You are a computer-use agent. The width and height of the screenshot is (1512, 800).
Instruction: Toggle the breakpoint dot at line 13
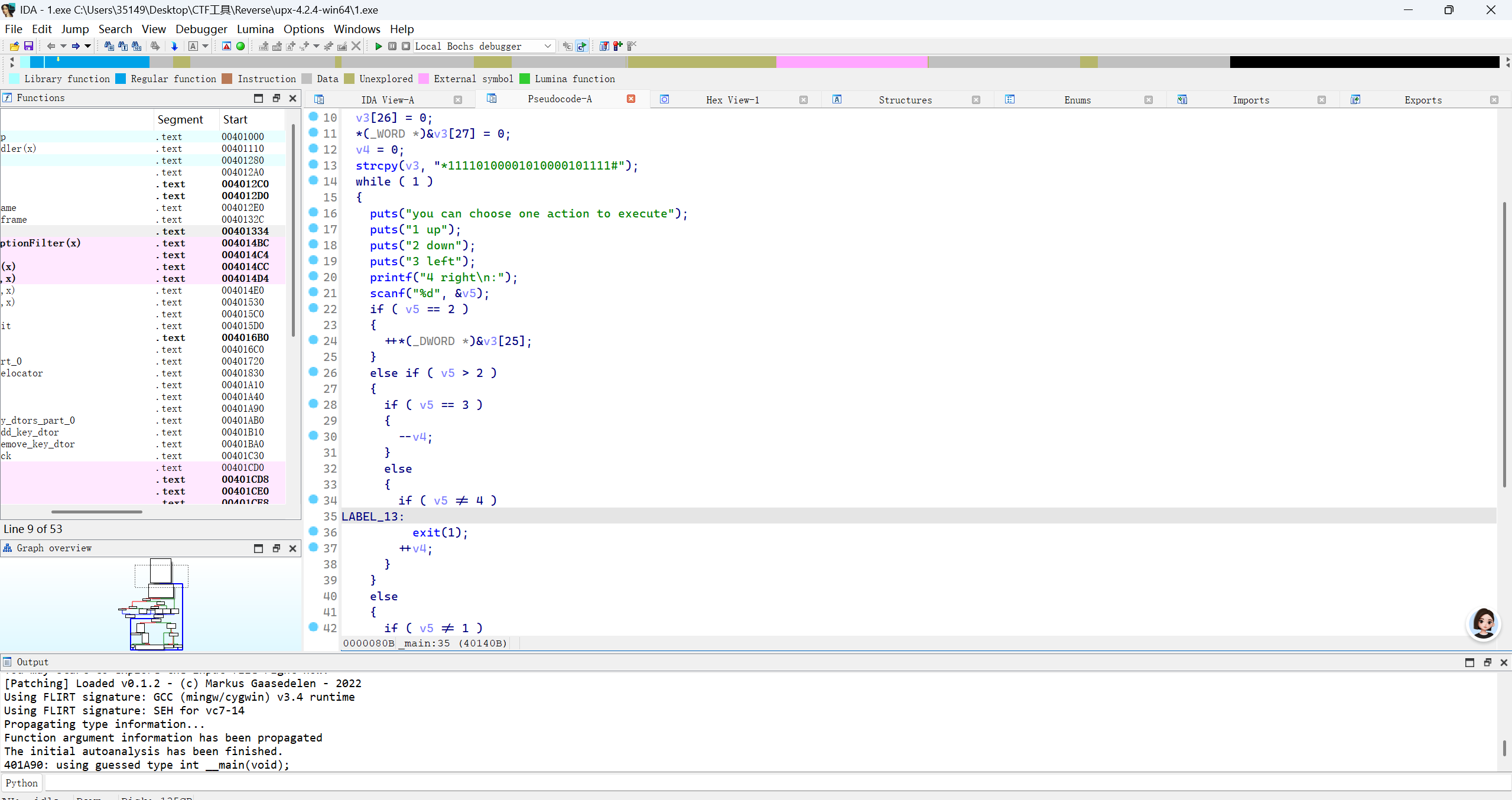tap(314, 165)
